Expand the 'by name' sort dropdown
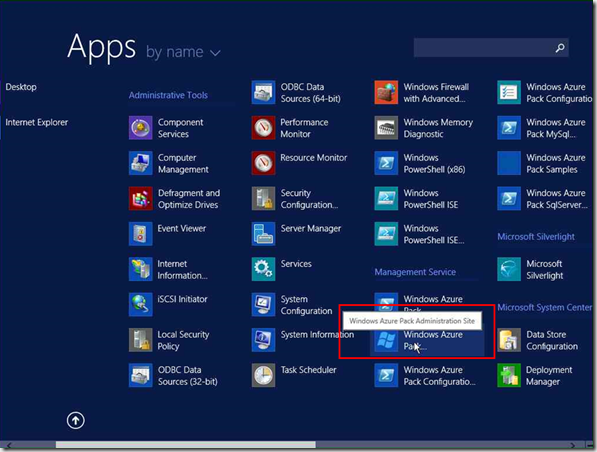The height and width of the screenshot is (452, 597). pos(183,52)
